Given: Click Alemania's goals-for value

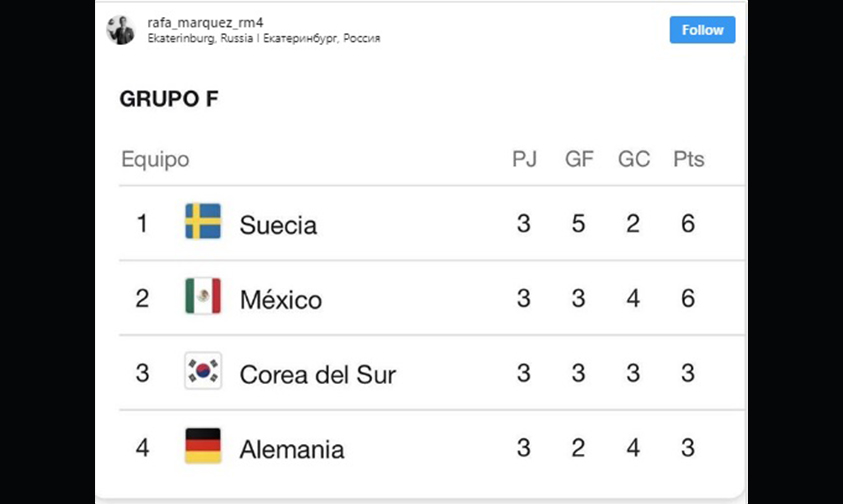Looking at the screenshot, I should [x=578, y=448].
